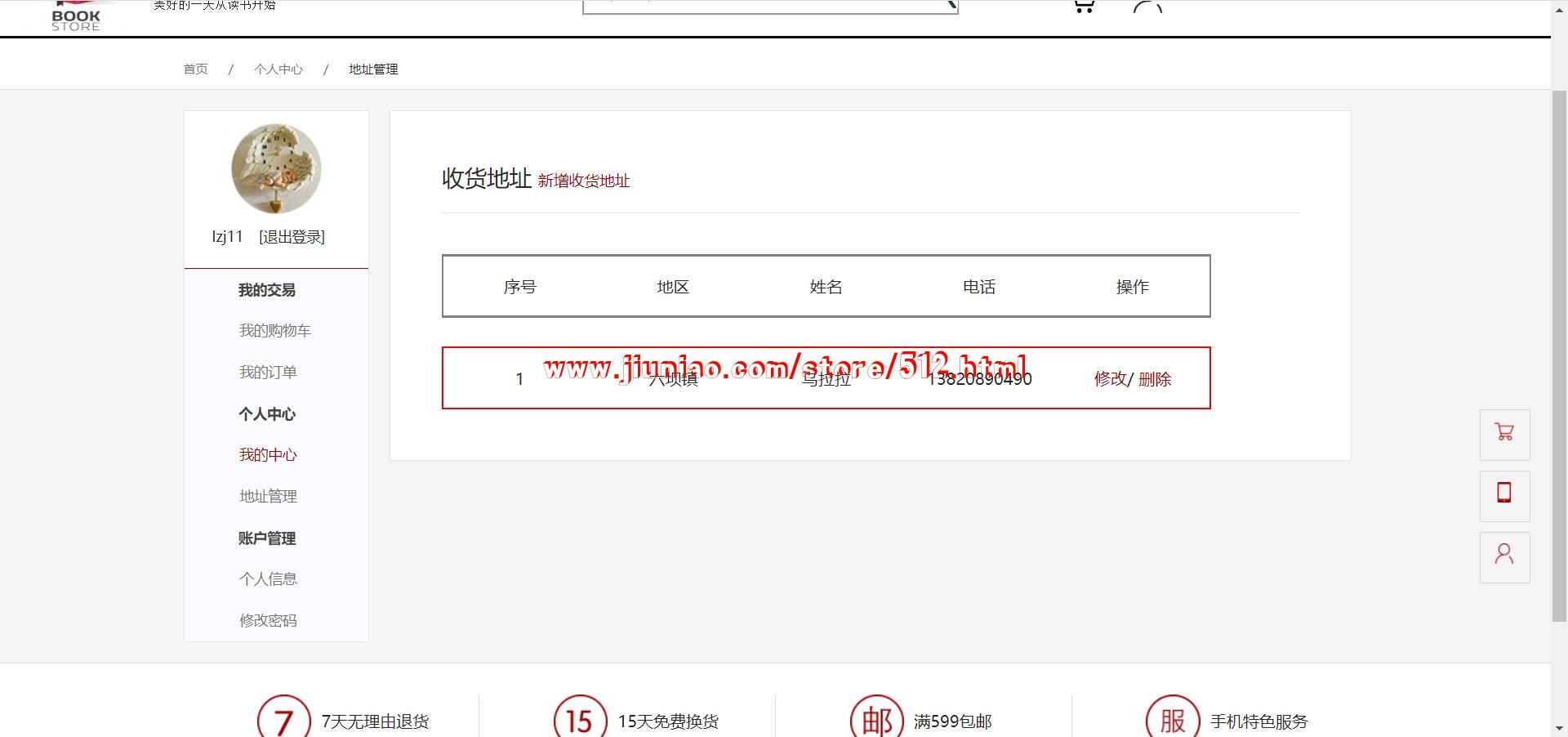The height and width of the screenshot is (737, 1568).
Task: Log out via [退出登录]
Action: (x=292, y=237)
